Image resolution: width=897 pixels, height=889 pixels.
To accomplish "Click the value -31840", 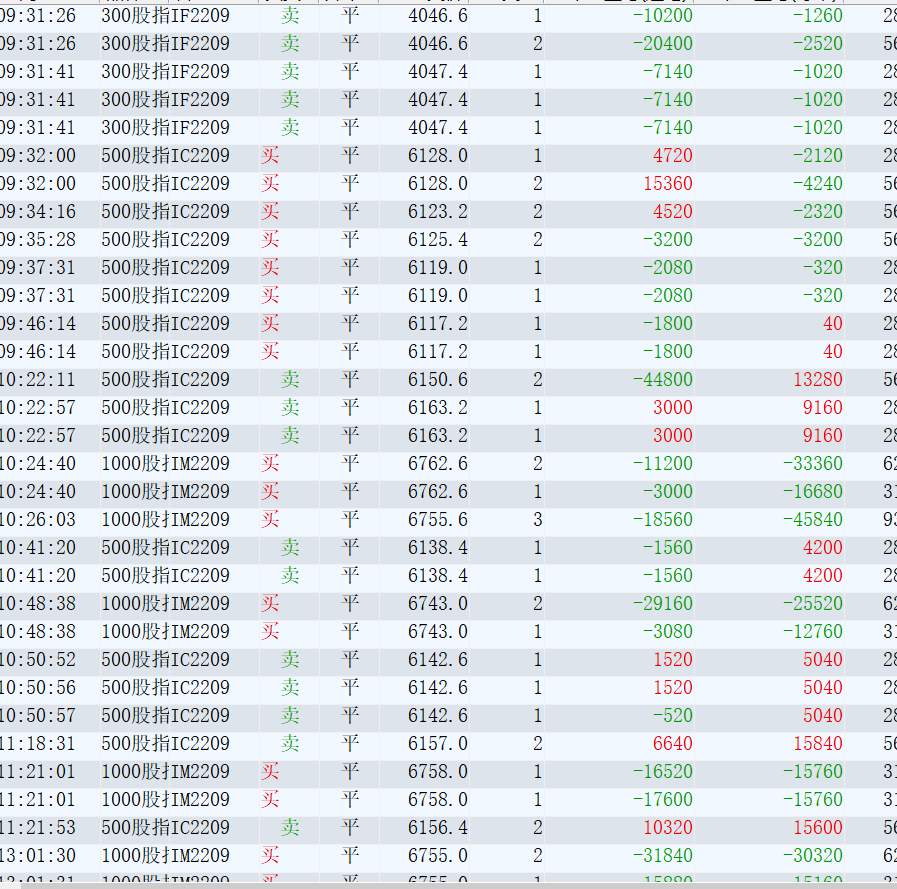I will click(x=662, y=856).
